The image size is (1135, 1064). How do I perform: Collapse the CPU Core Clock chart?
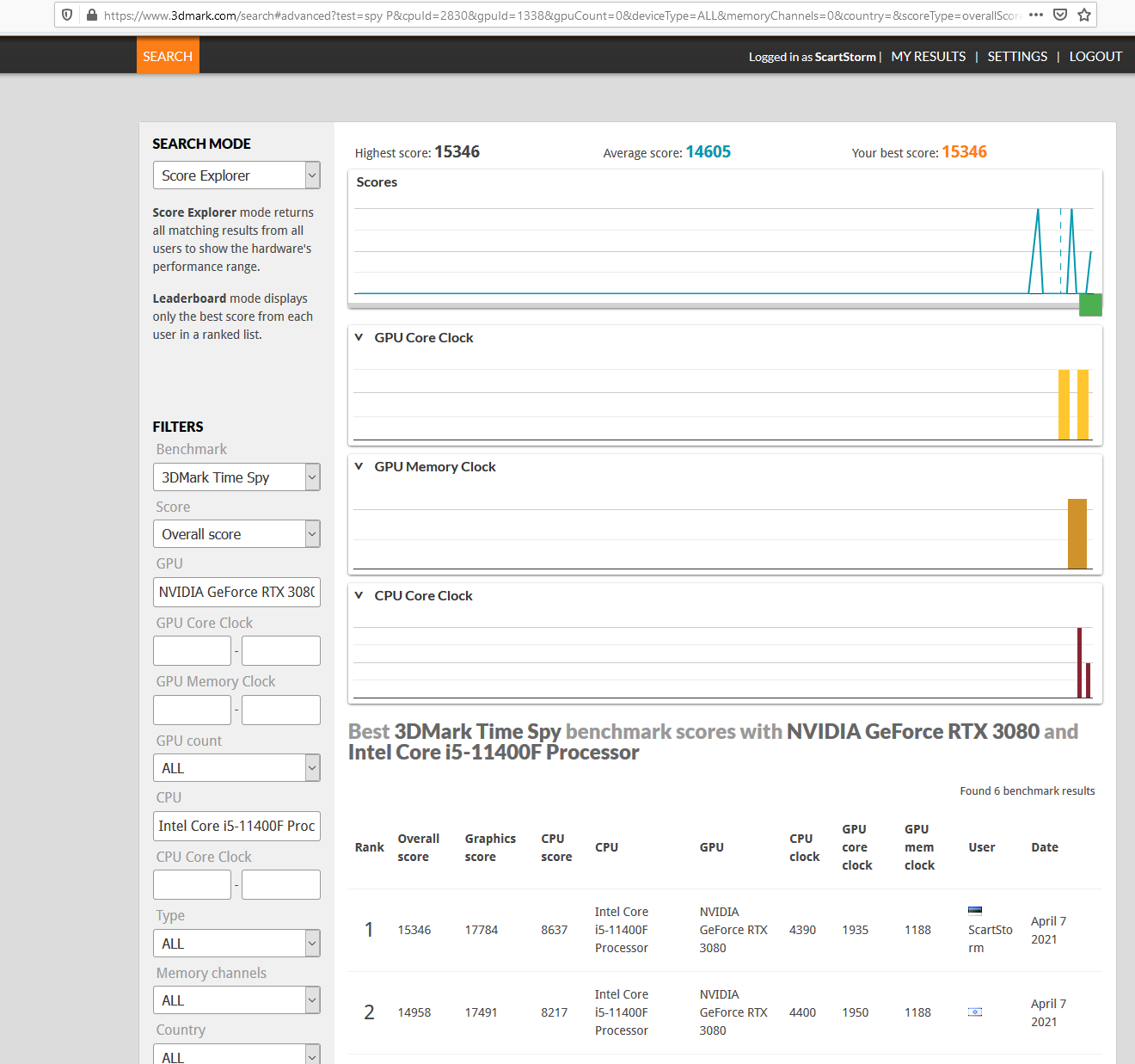(359, 595)
